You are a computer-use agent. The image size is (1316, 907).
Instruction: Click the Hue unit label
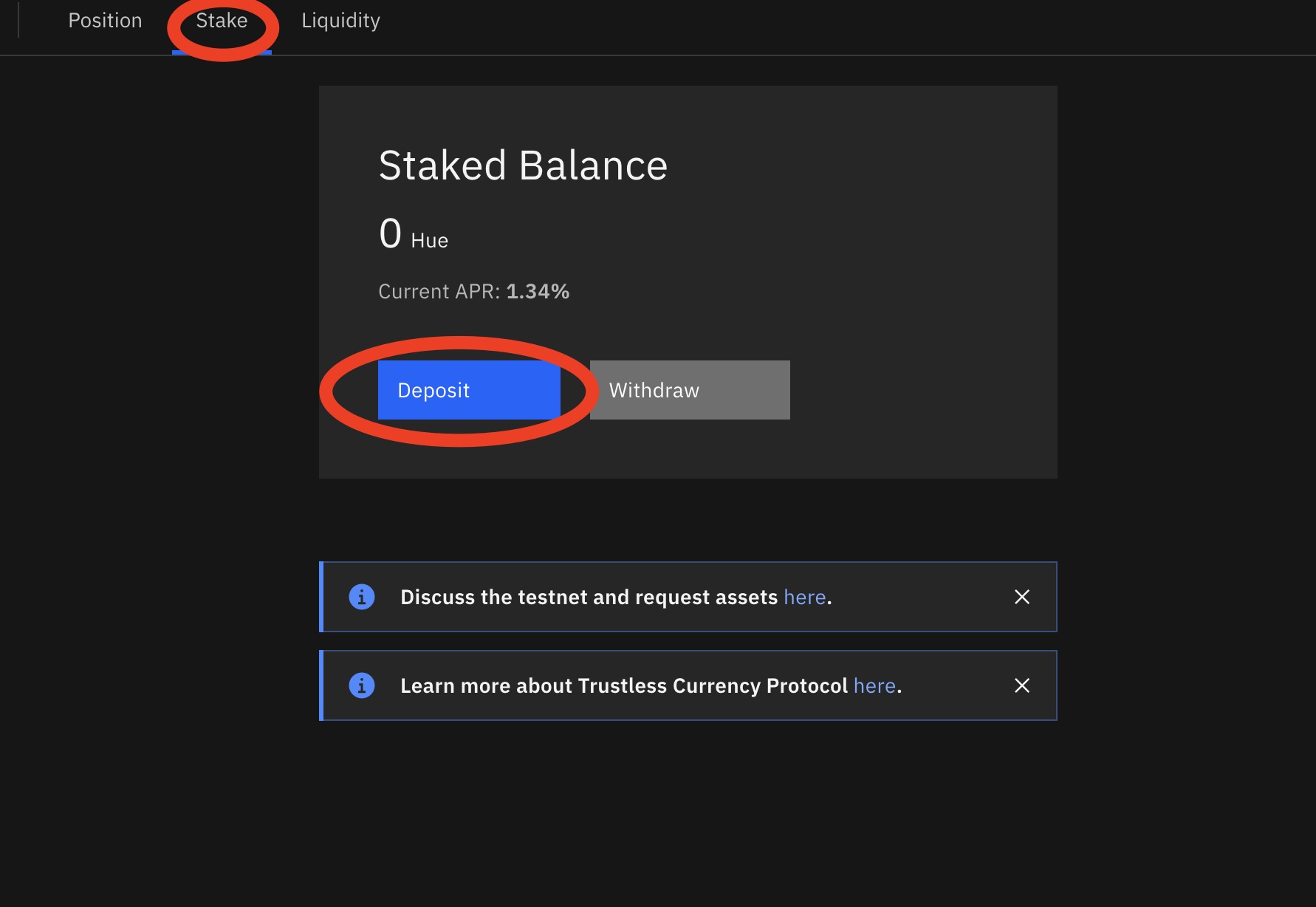coord(429,241)
